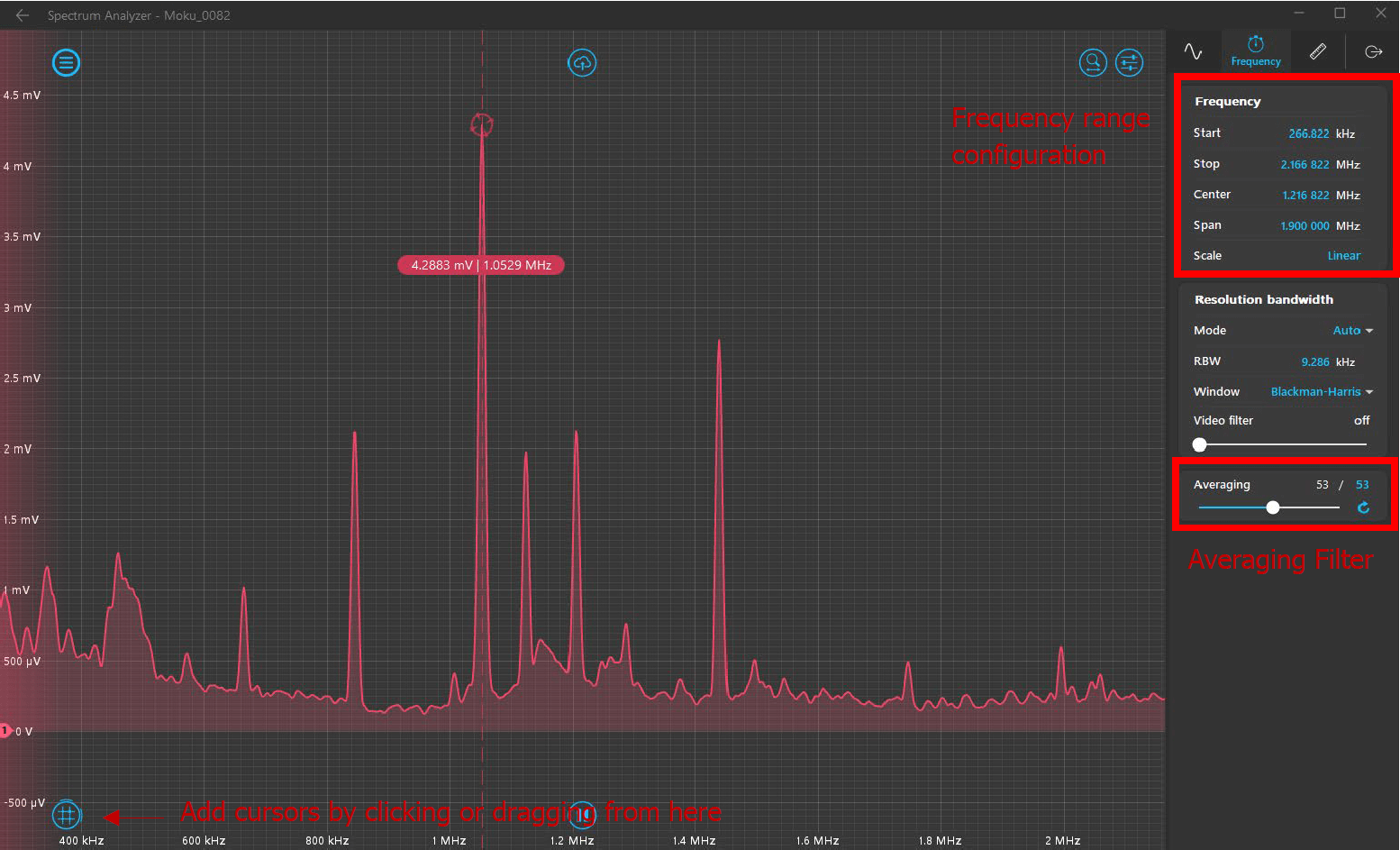
Task: Change the Linear scale setting
Action: coord(1343,256)
